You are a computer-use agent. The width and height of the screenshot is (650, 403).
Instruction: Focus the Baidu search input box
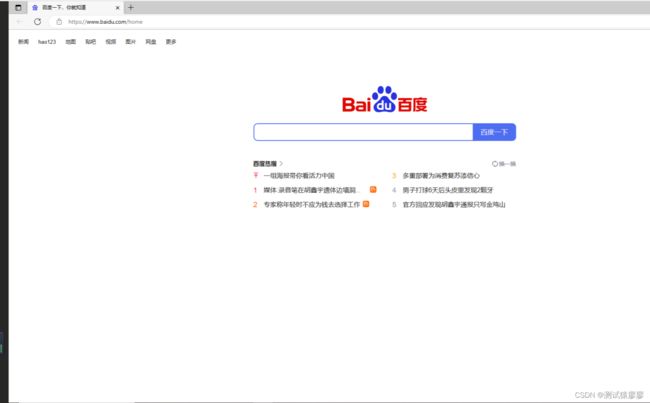tap(363, 132)
